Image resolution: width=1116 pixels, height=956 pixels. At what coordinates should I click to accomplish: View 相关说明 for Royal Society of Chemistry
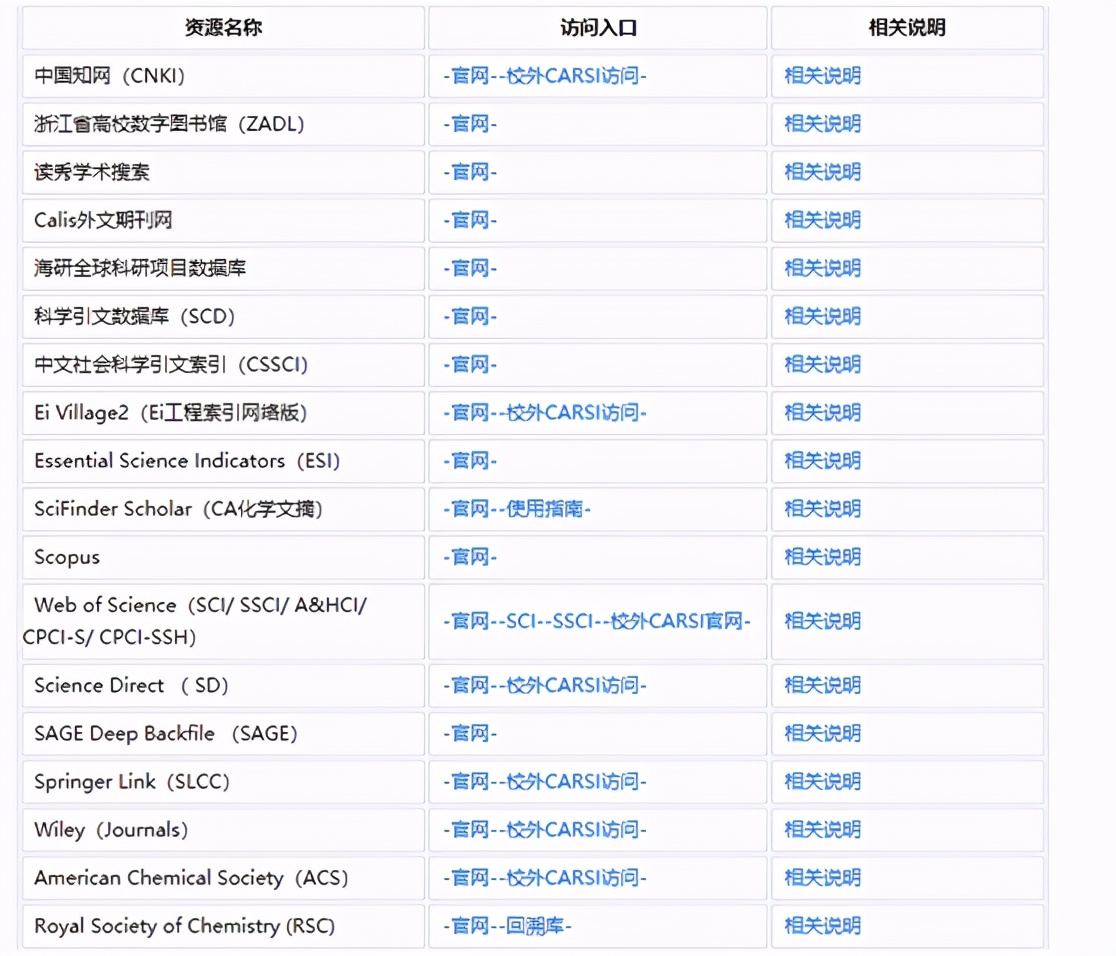pyautogui.click(x=823, y=926)
